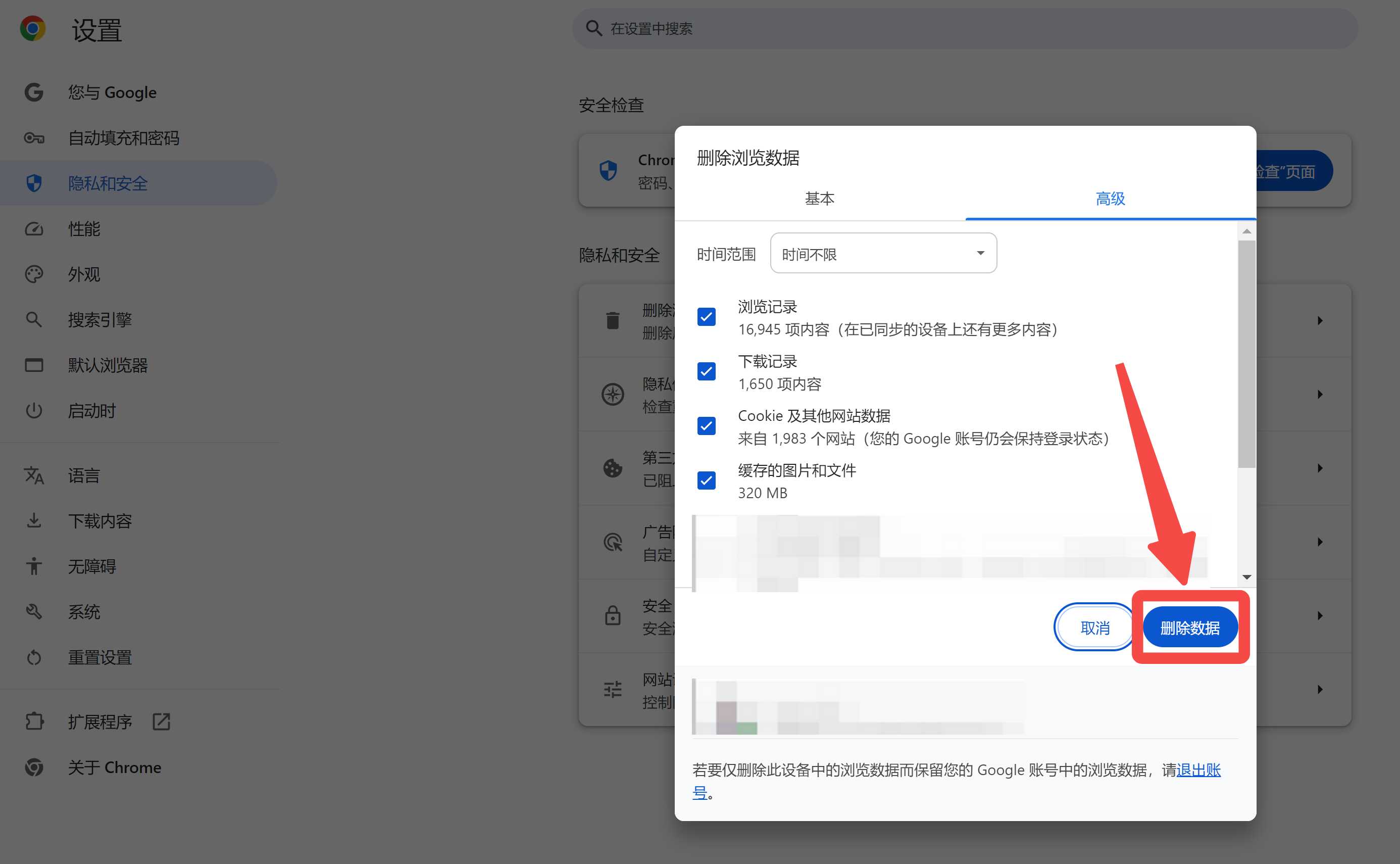Open 搜索引擎 settings section
1400x864 pixels.
[139, 320]
